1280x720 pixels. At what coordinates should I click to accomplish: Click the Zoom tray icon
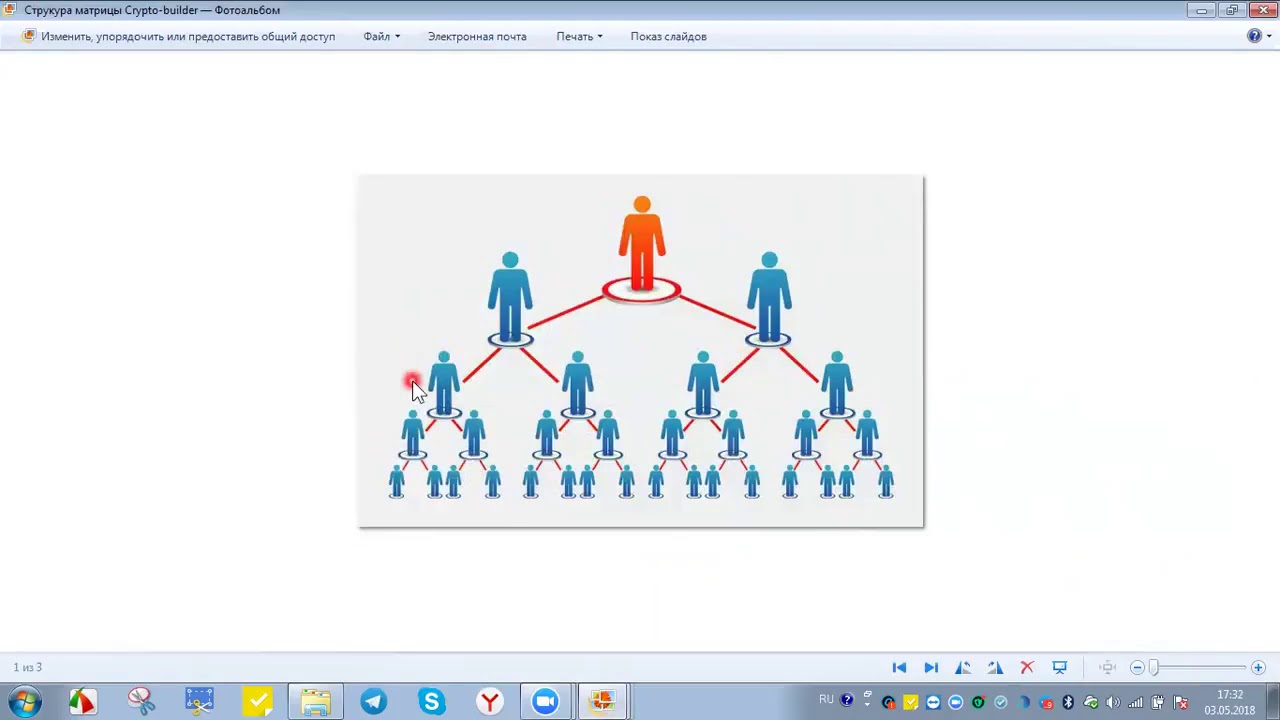pyautogui.click(x=955, y=702)
